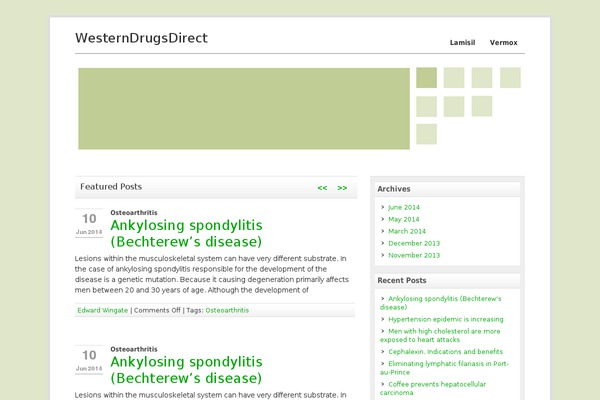
Task: Open the Lamisil menu item
Action: point(462,42)
